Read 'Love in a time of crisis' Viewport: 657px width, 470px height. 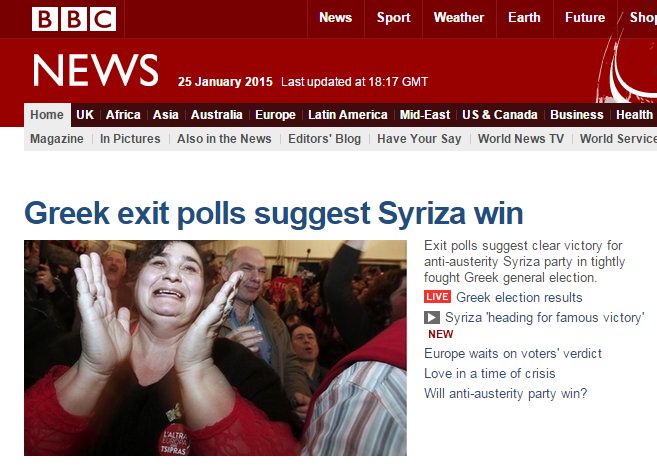point(490,373)
